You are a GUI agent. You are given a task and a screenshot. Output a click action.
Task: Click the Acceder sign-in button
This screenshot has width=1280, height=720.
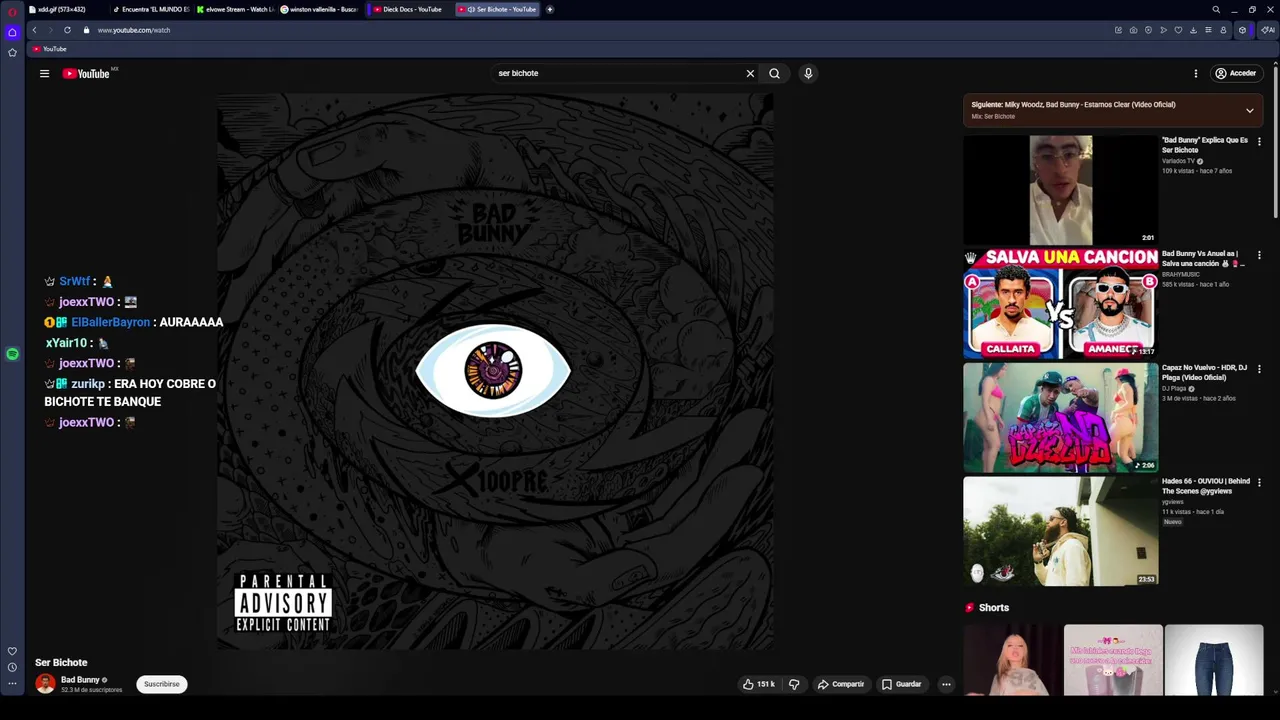pyautogui.click(x=1235, y=73)
